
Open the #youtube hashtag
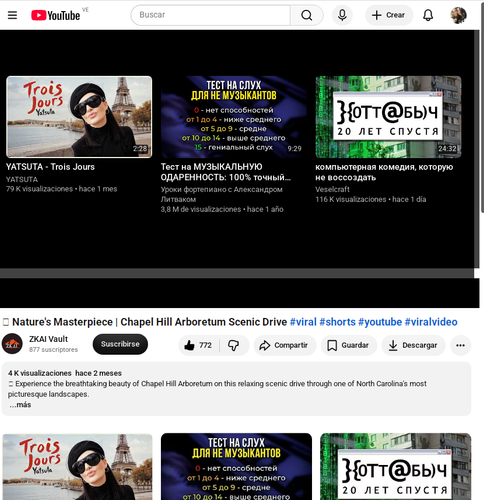(x=380, y=322)
